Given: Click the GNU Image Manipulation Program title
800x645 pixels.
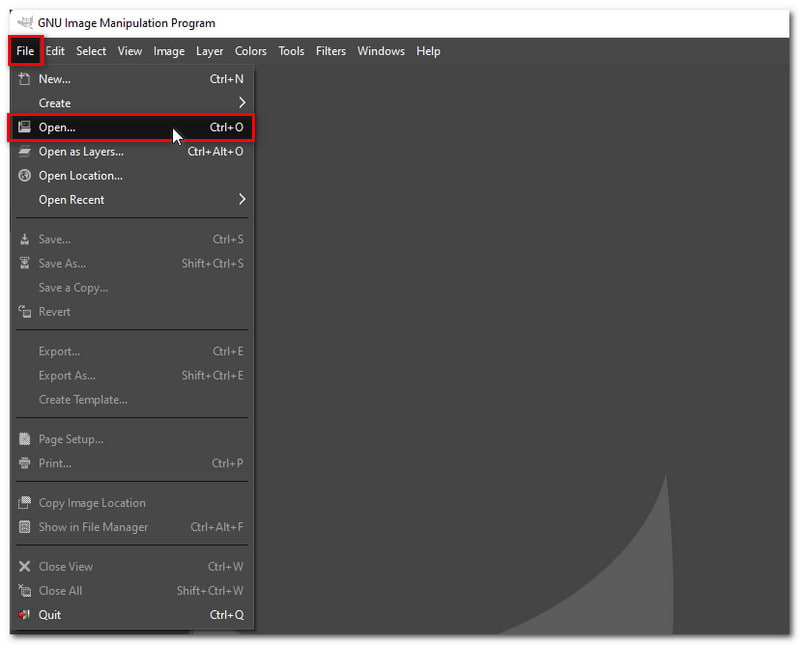Looking at the screenshot, I should (127, 23).
